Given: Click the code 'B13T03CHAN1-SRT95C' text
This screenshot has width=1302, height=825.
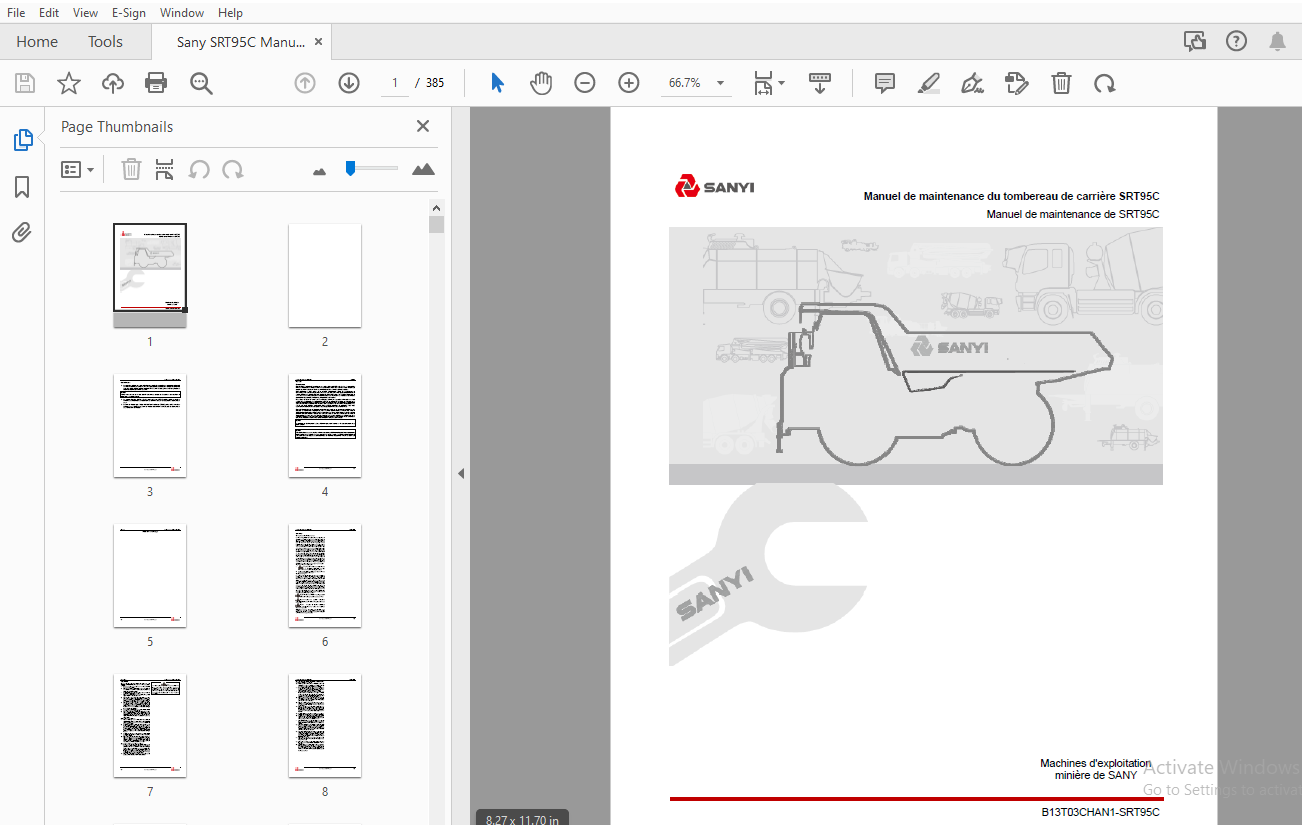Looking at the screenshot, I should tap(1100, 813).
